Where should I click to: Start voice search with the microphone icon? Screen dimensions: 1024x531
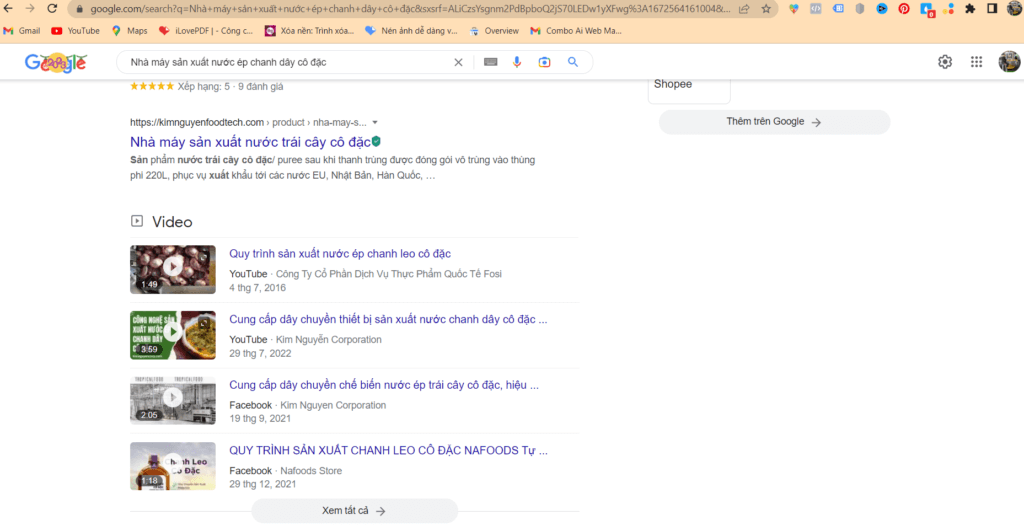click(x=517, y=62)
